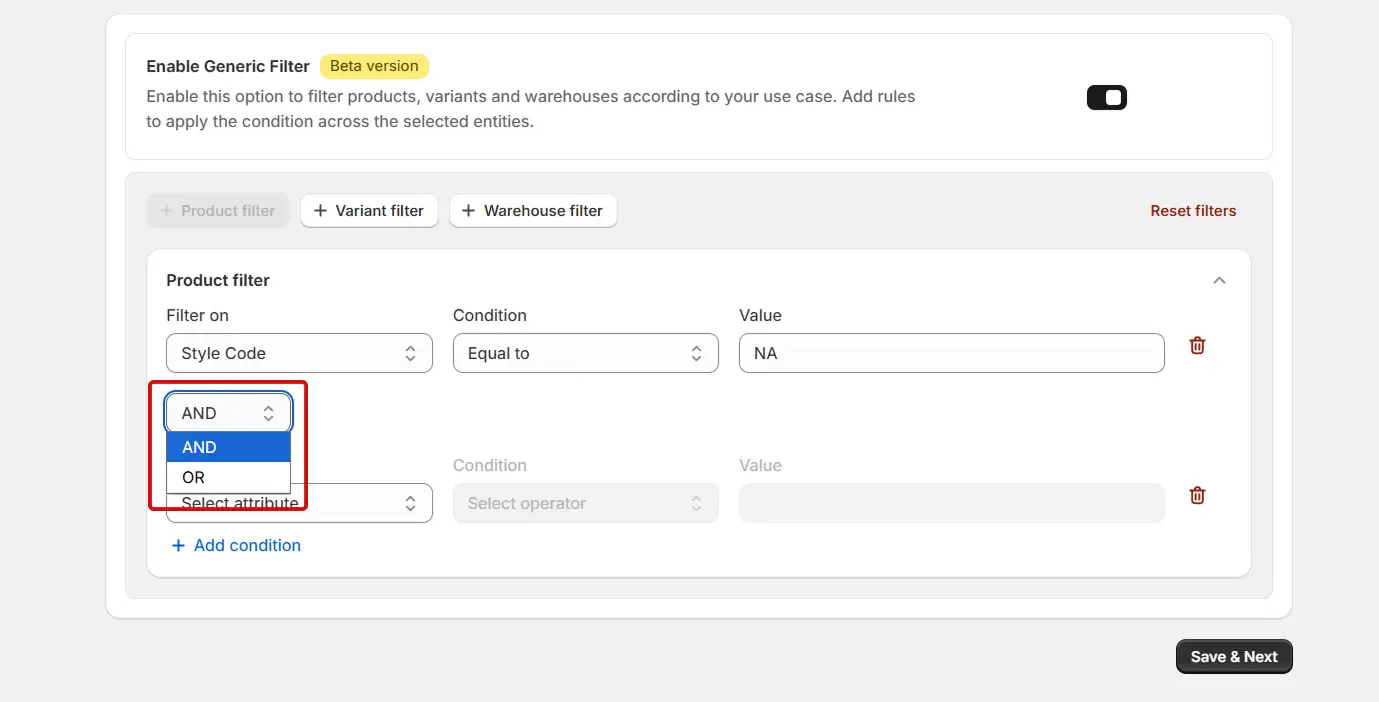Click the Enable Generic Filter heading
The height and width of the screenshot is (702, 1379).
228,66
